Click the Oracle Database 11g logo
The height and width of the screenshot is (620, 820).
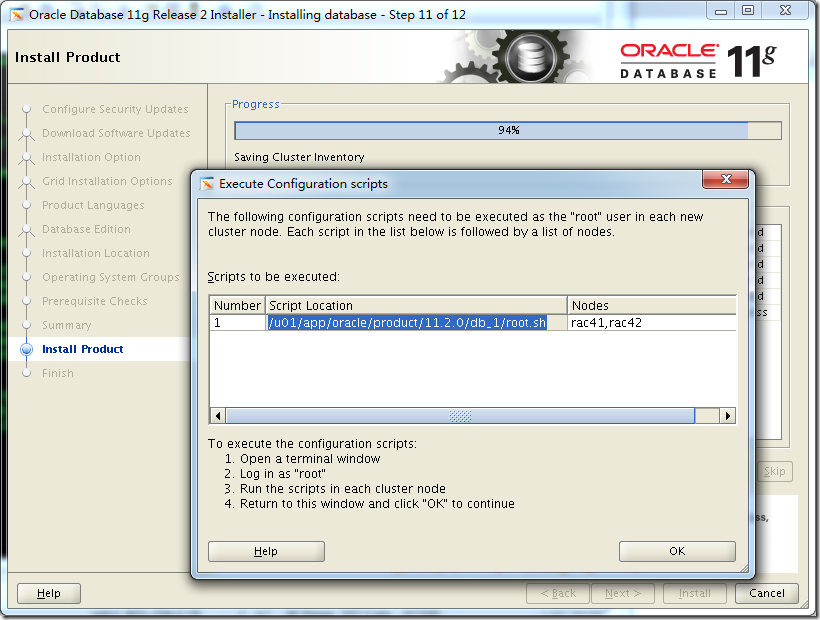pos(698,61)
